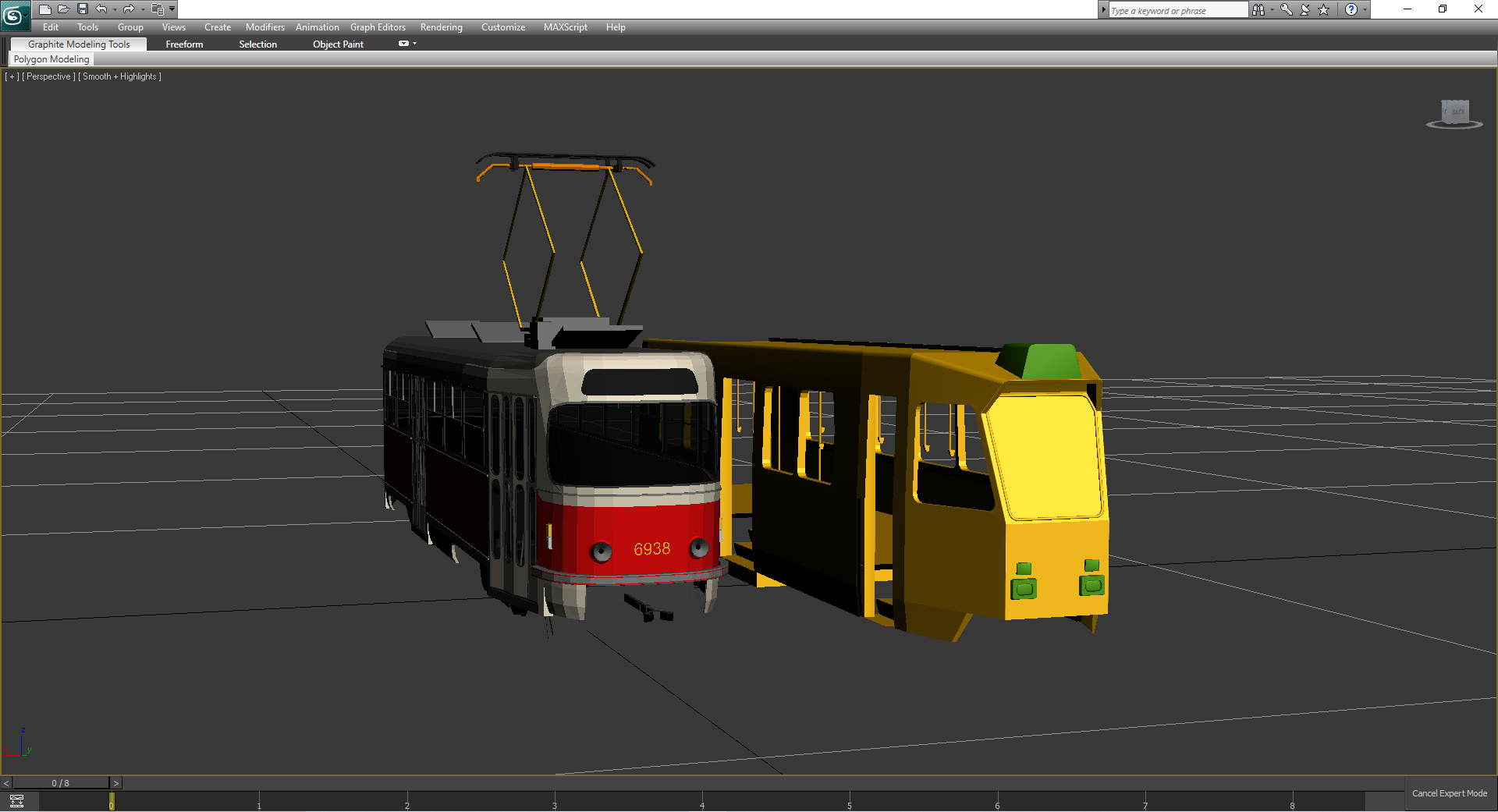Click the ViewCube in the viewport
The height and width of the screenshot is (812, 1498).
click(x=1454, y=113)
